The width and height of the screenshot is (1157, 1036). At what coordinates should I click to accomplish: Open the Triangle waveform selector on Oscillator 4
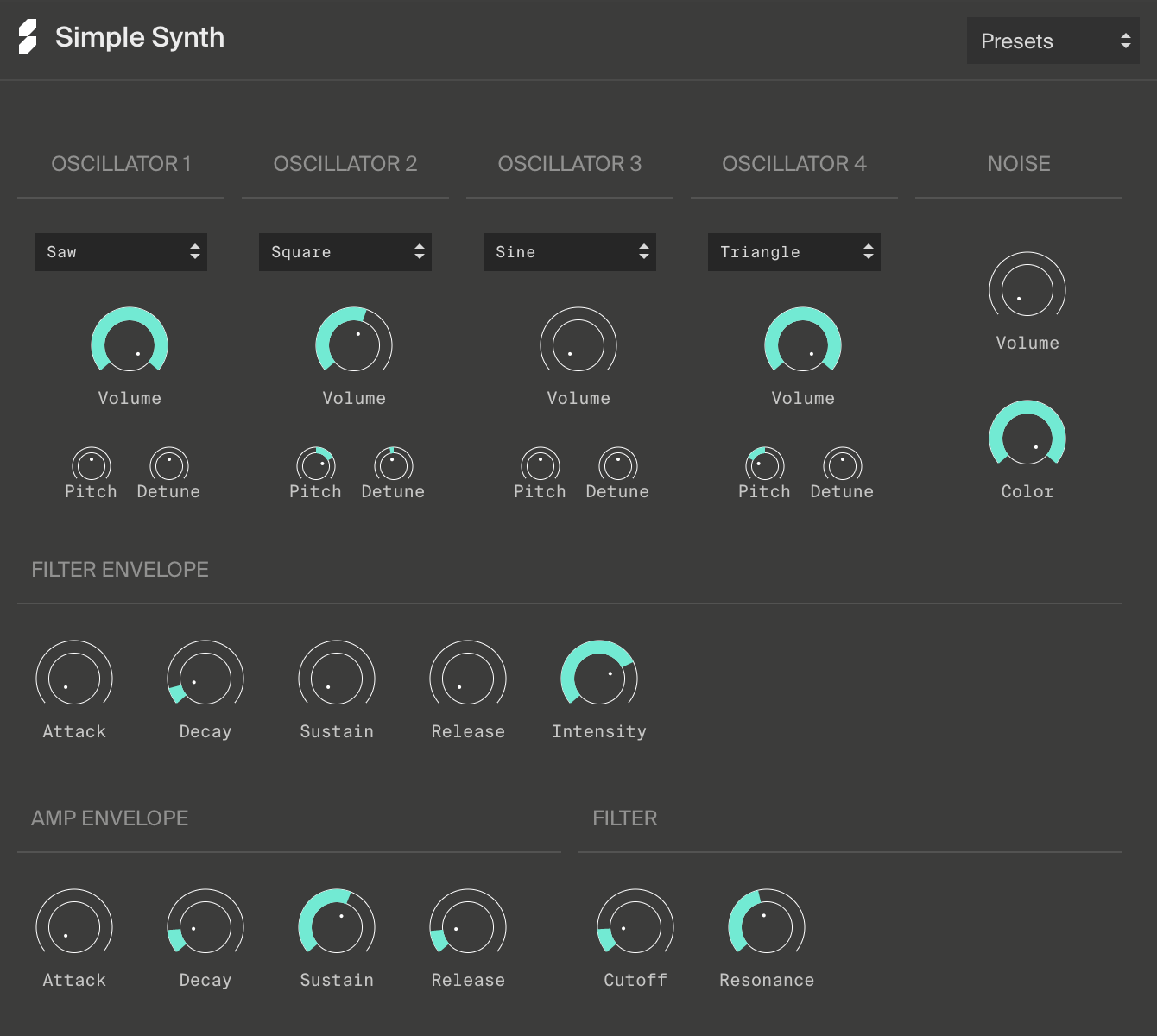[x=793, y=251]
